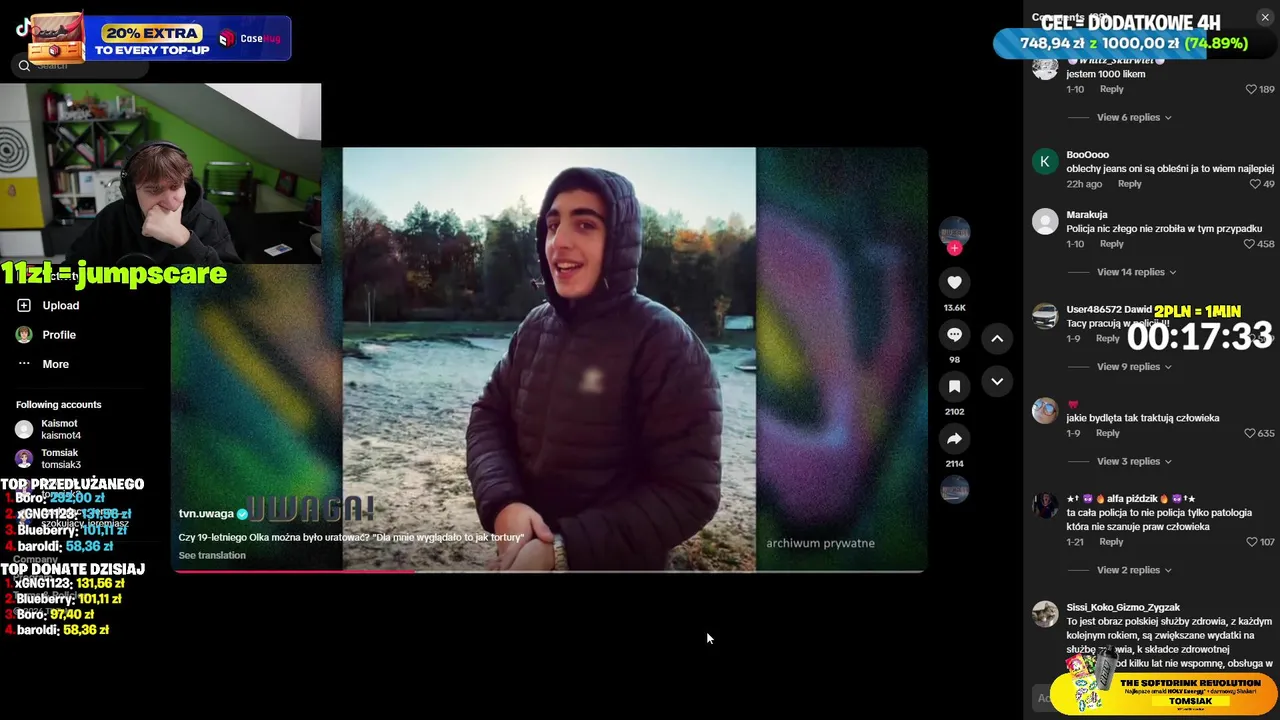This screenshot has height=720, width=1280.
Task: Expand View 6 replies
Action: click(1134, 117)
